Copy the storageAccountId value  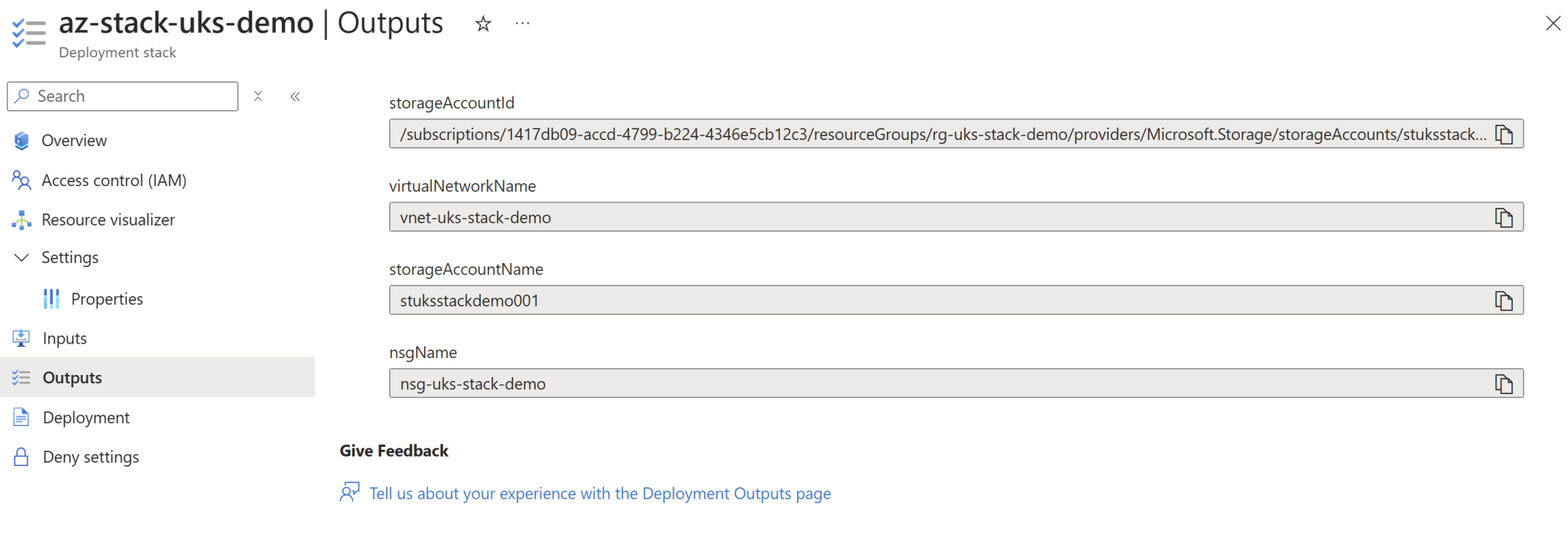[1503, 133]
